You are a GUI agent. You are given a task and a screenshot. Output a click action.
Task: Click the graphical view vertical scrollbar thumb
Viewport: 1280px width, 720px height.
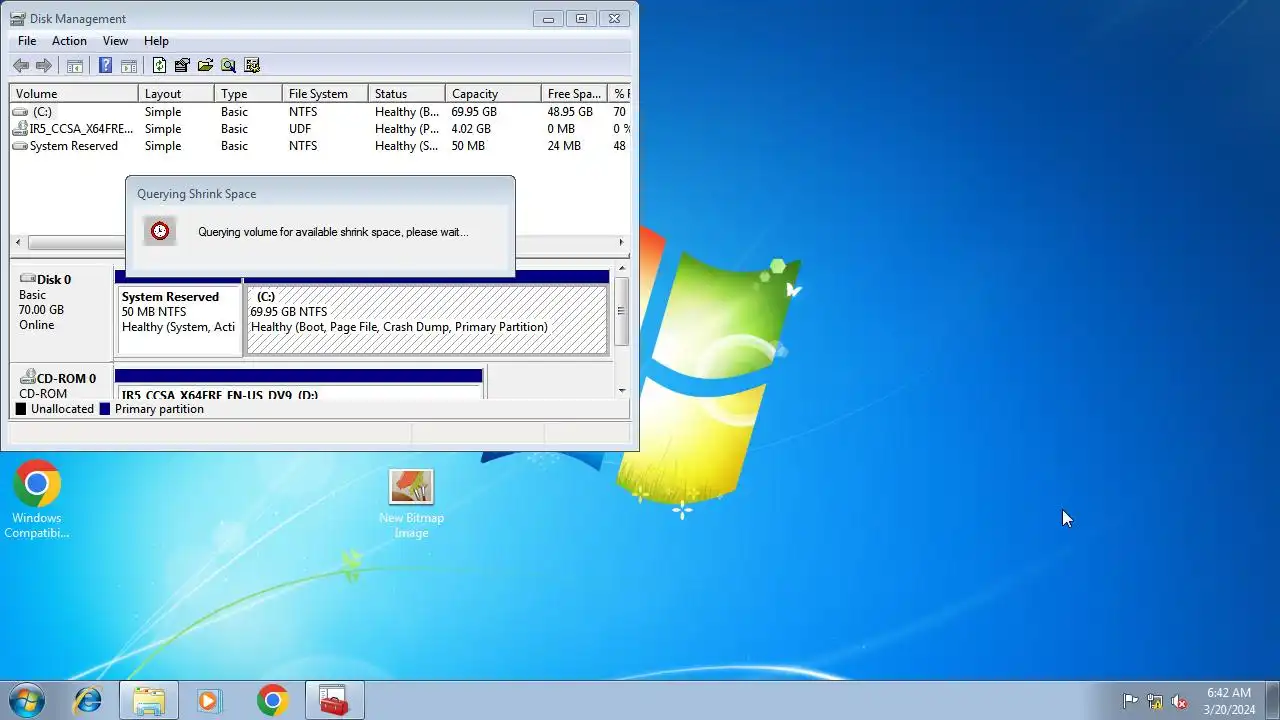point(622,312)
